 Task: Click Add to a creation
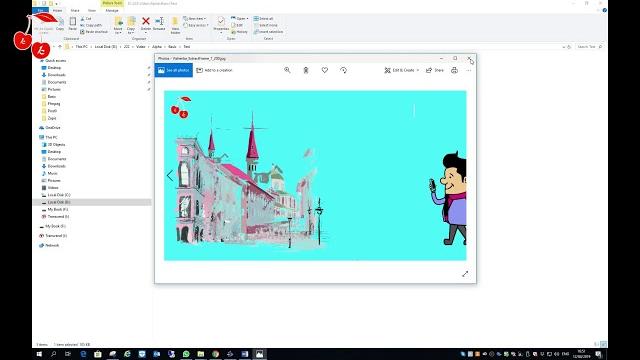pyautogui.click(x=214, y=70)
